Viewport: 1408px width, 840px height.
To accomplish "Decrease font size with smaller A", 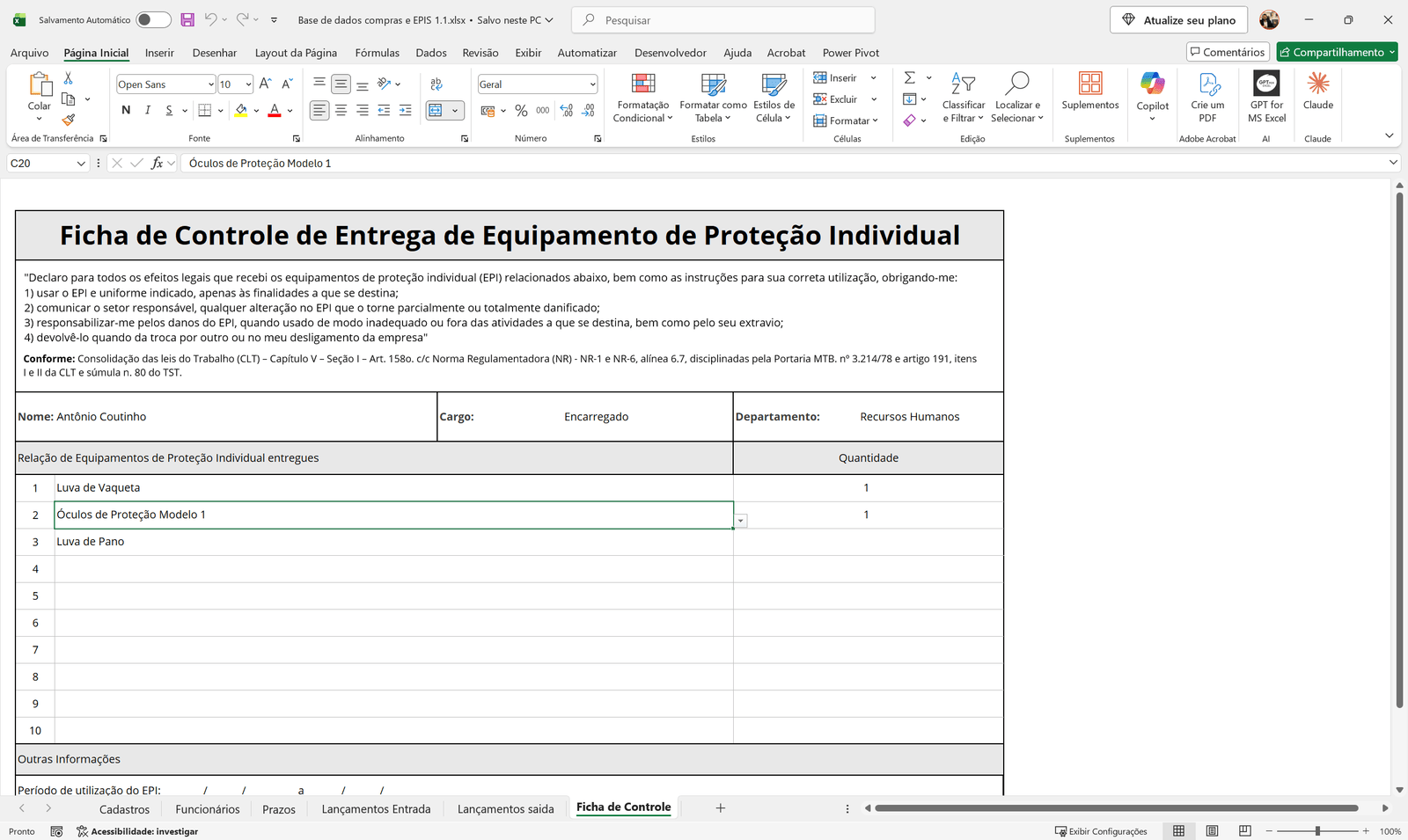I will (287, 84).
